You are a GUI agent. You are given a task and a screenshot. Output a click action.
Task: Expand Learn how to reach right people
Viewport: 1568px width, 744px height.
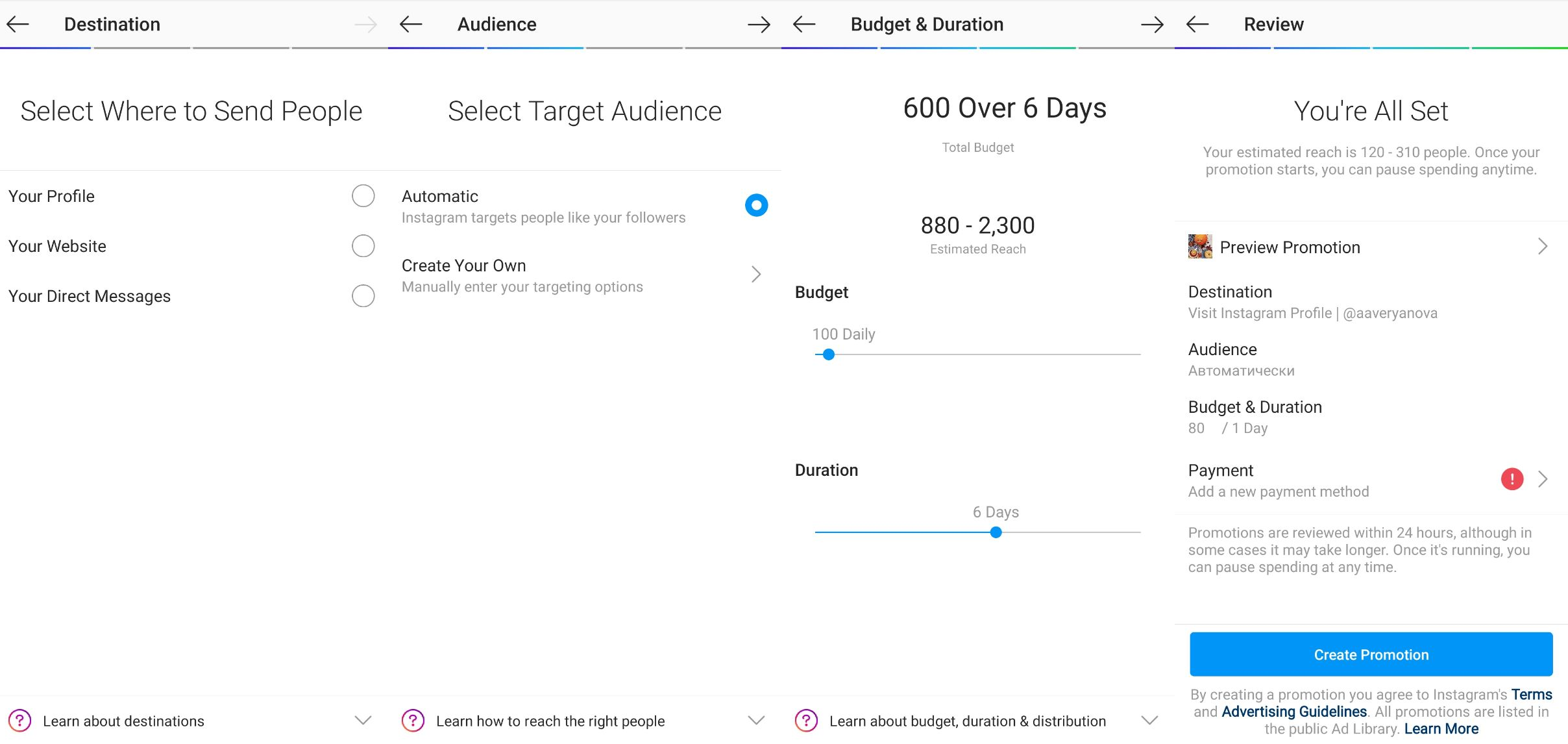coord(756,721)
